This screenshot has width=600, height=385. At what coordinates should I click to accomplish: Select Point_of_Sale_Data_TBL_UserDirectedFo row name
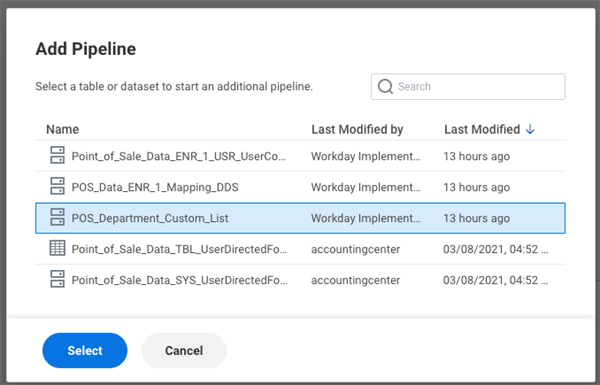click(x=179, y=249)
